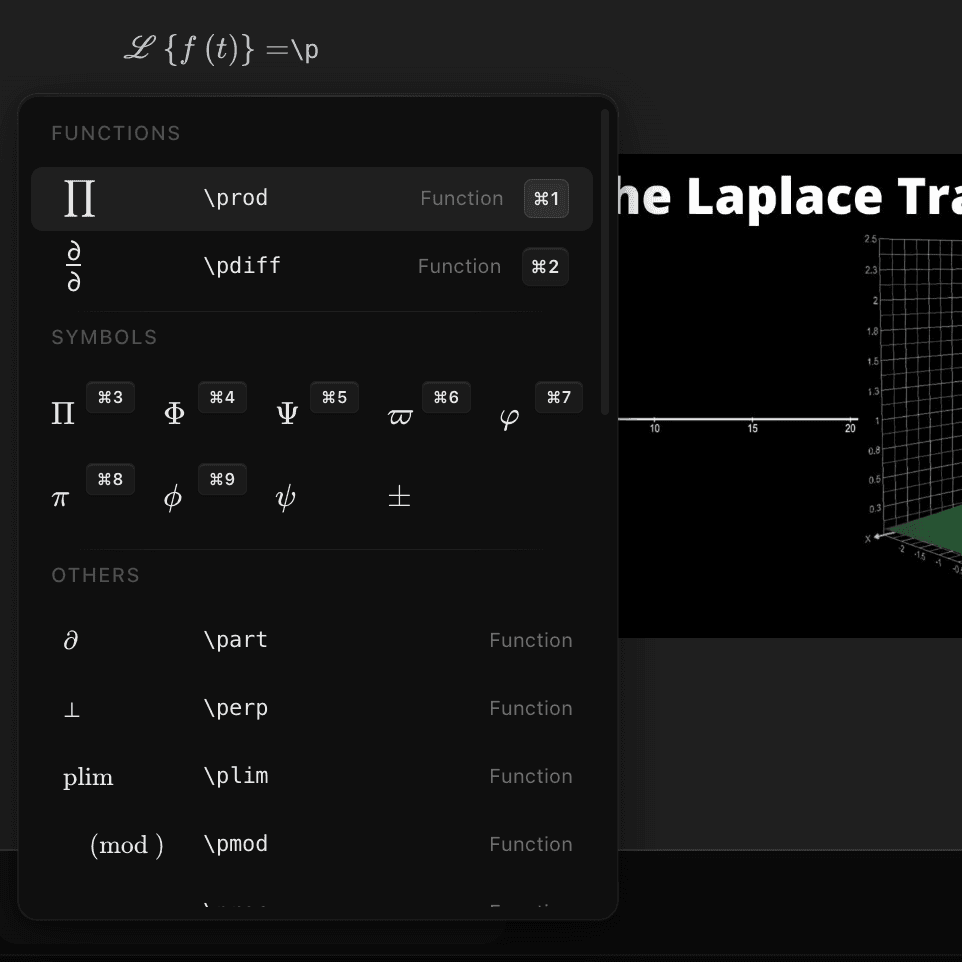Image resolution: width=962 pixels, height=962 pixels.
Task: Click the ⌘2 shortcut badge
Action: coord(545,267)
